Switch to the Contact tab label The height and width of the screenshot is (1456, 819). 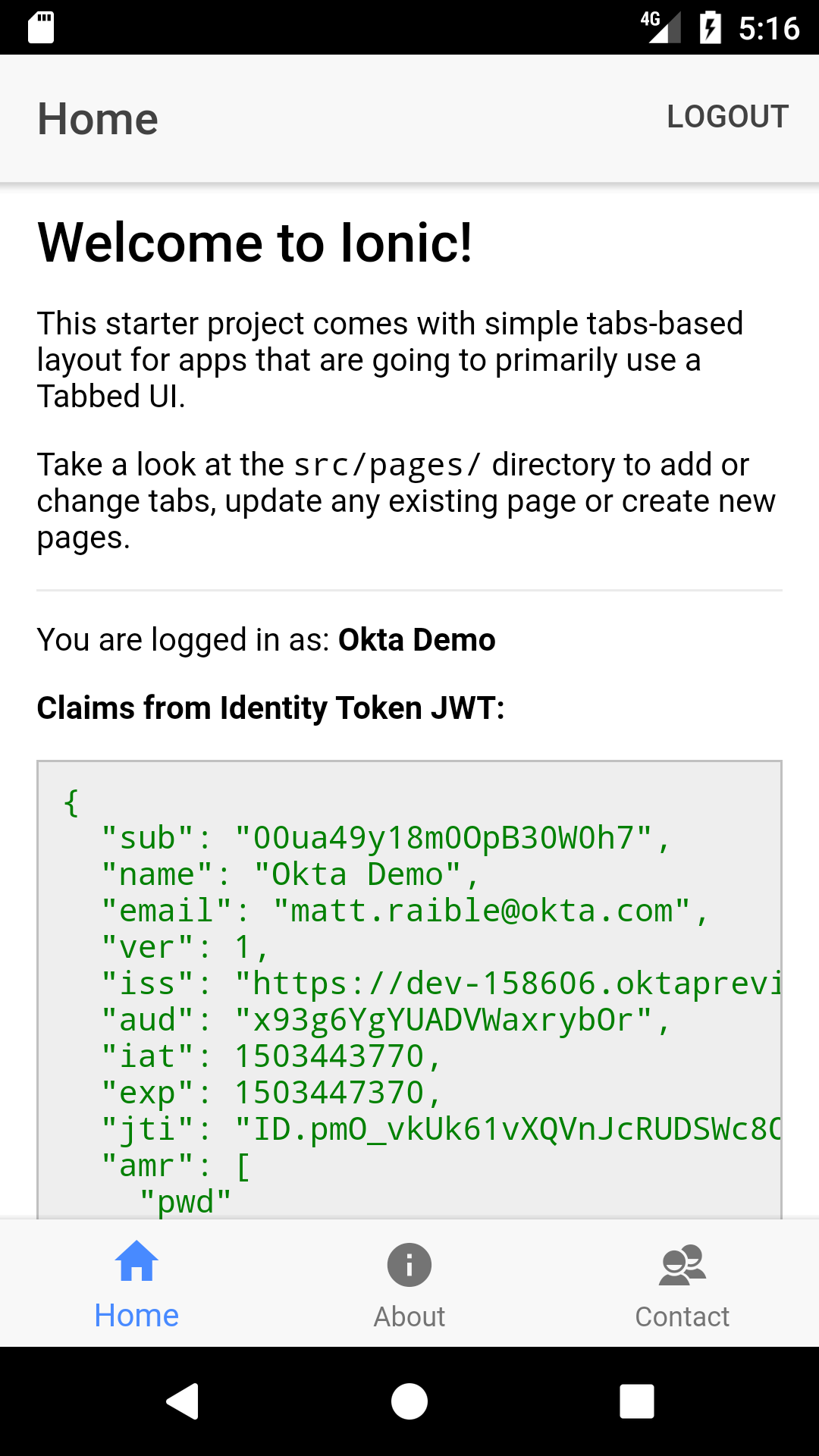point(682,1316)
